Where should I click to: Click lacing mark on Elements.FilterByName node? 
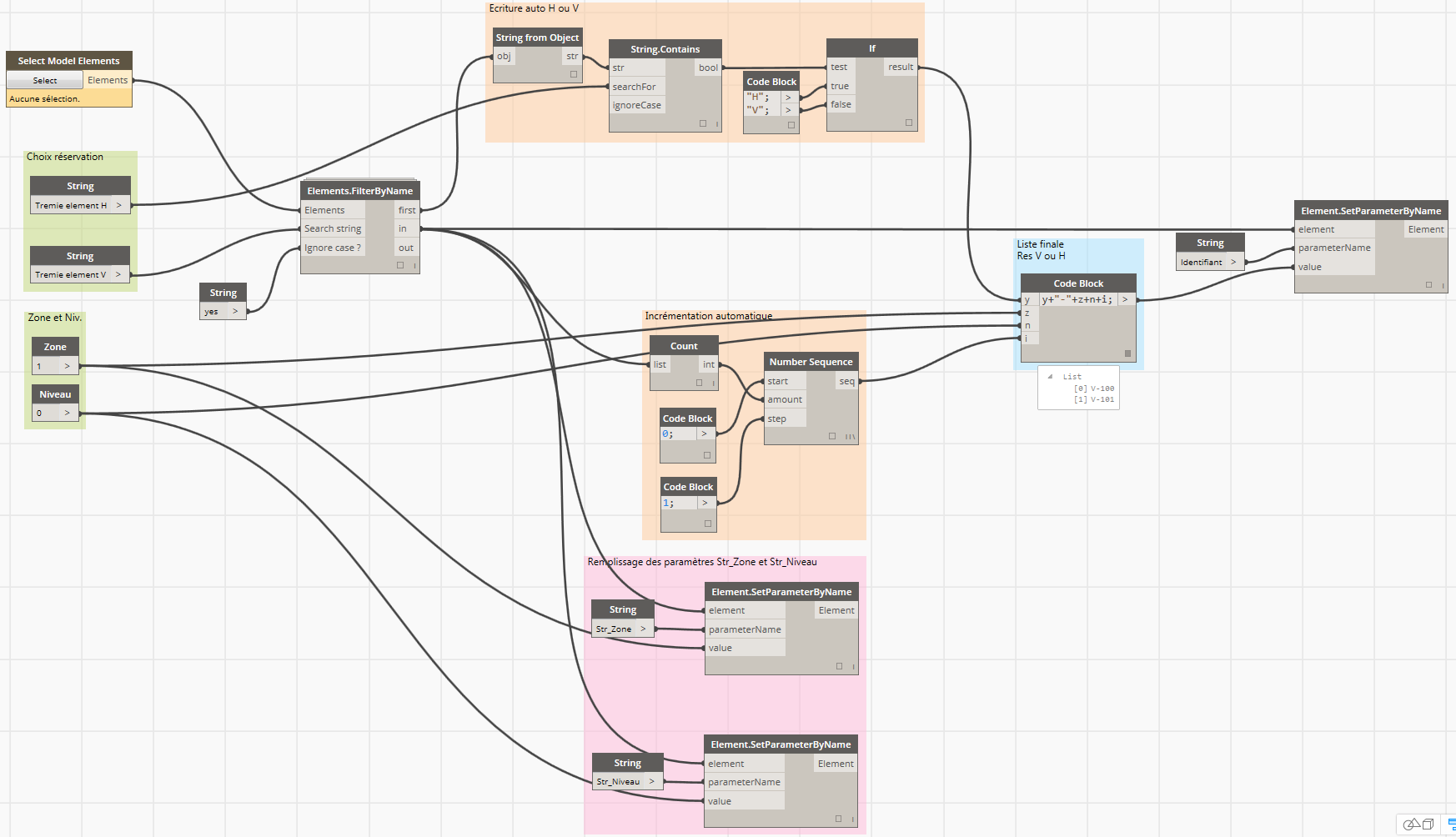click(x=414, y=266)
